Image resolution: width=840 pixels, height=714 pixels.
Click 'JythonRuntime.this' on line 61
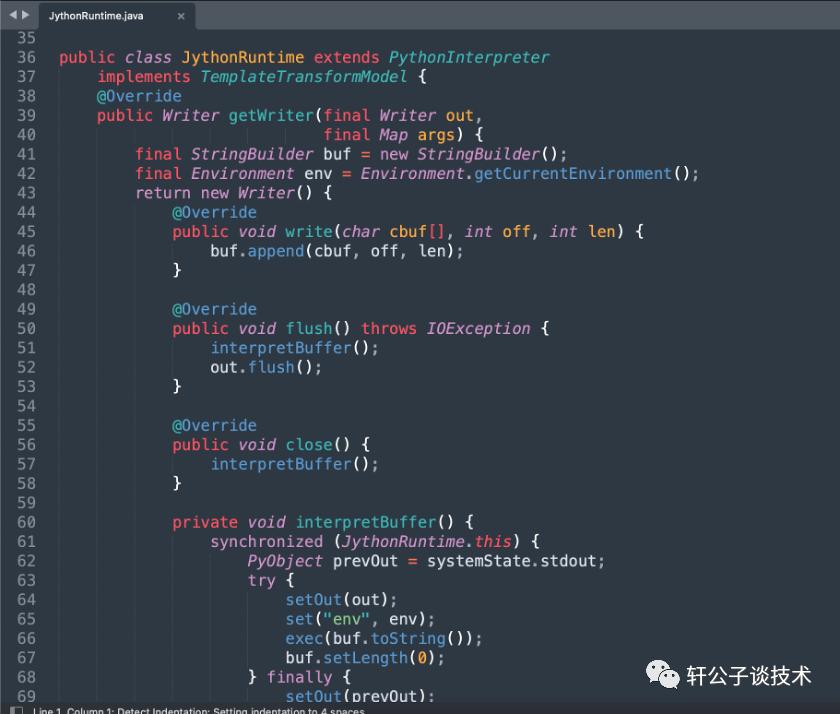coord(426,542)
